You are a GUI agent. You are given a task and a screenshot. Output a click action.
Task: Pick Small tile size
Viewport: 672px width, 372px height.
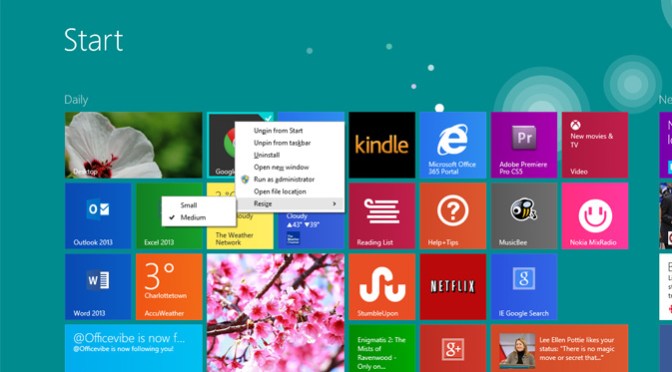(x=199, y=205)
